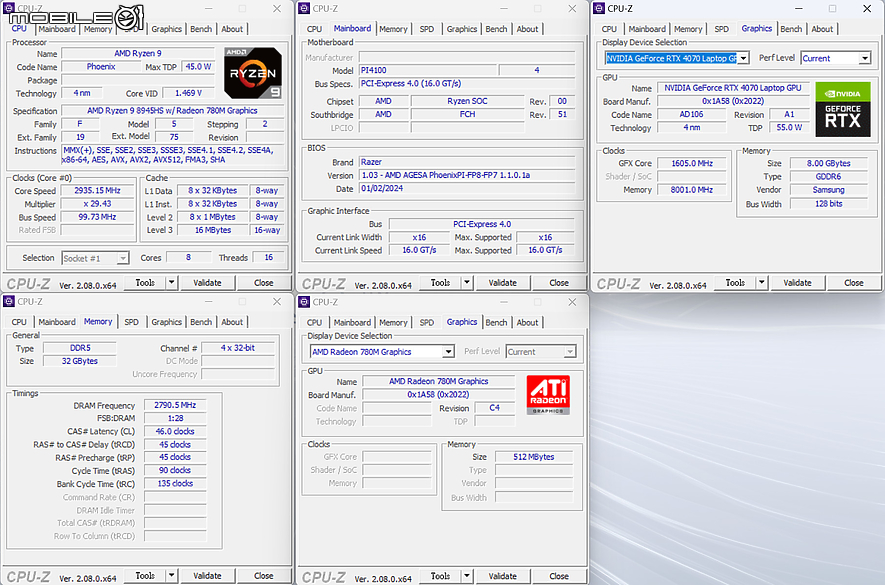Viewport: 885px width, 585px height.
Task: Expand Tools arrow in the Mainboard window
Action: point(467,282)
